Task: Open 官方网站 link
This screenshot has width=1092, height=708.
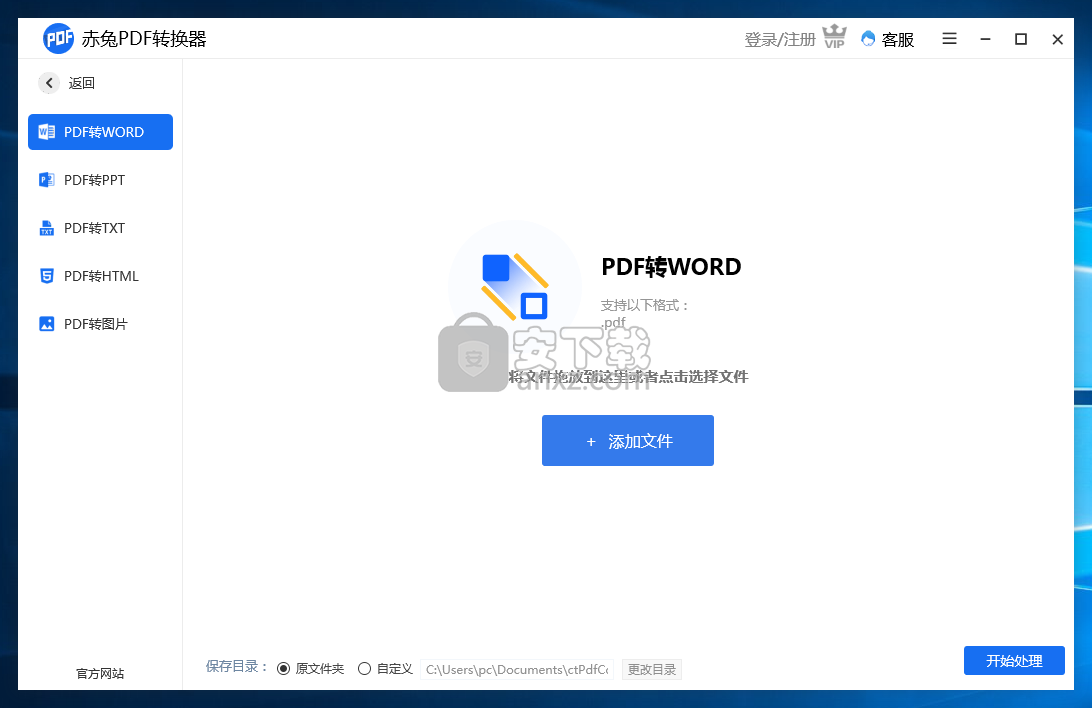Action: click(100, 673)
